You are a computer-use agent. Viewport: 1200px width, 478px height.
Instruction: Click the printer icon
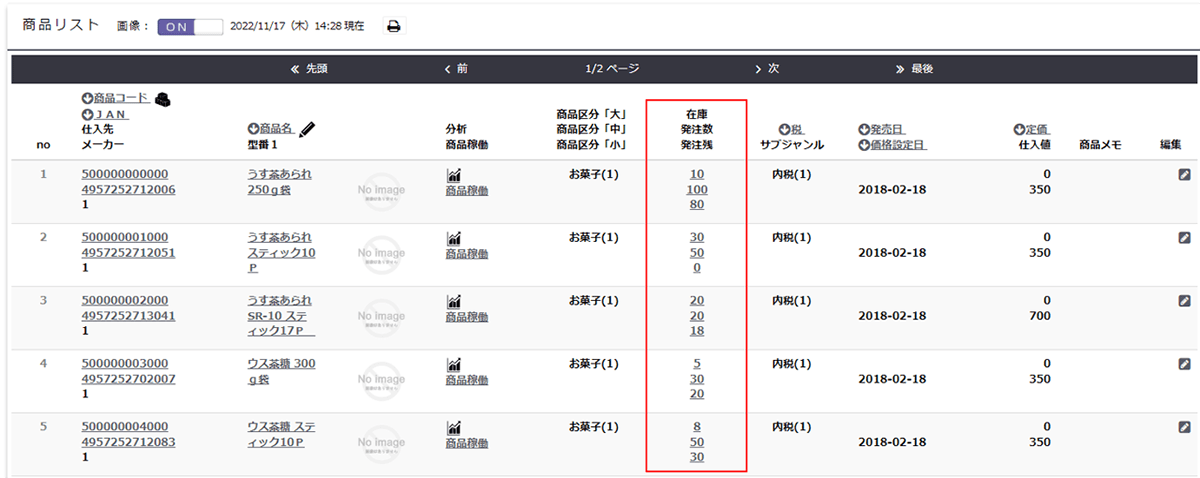point(394,26)
